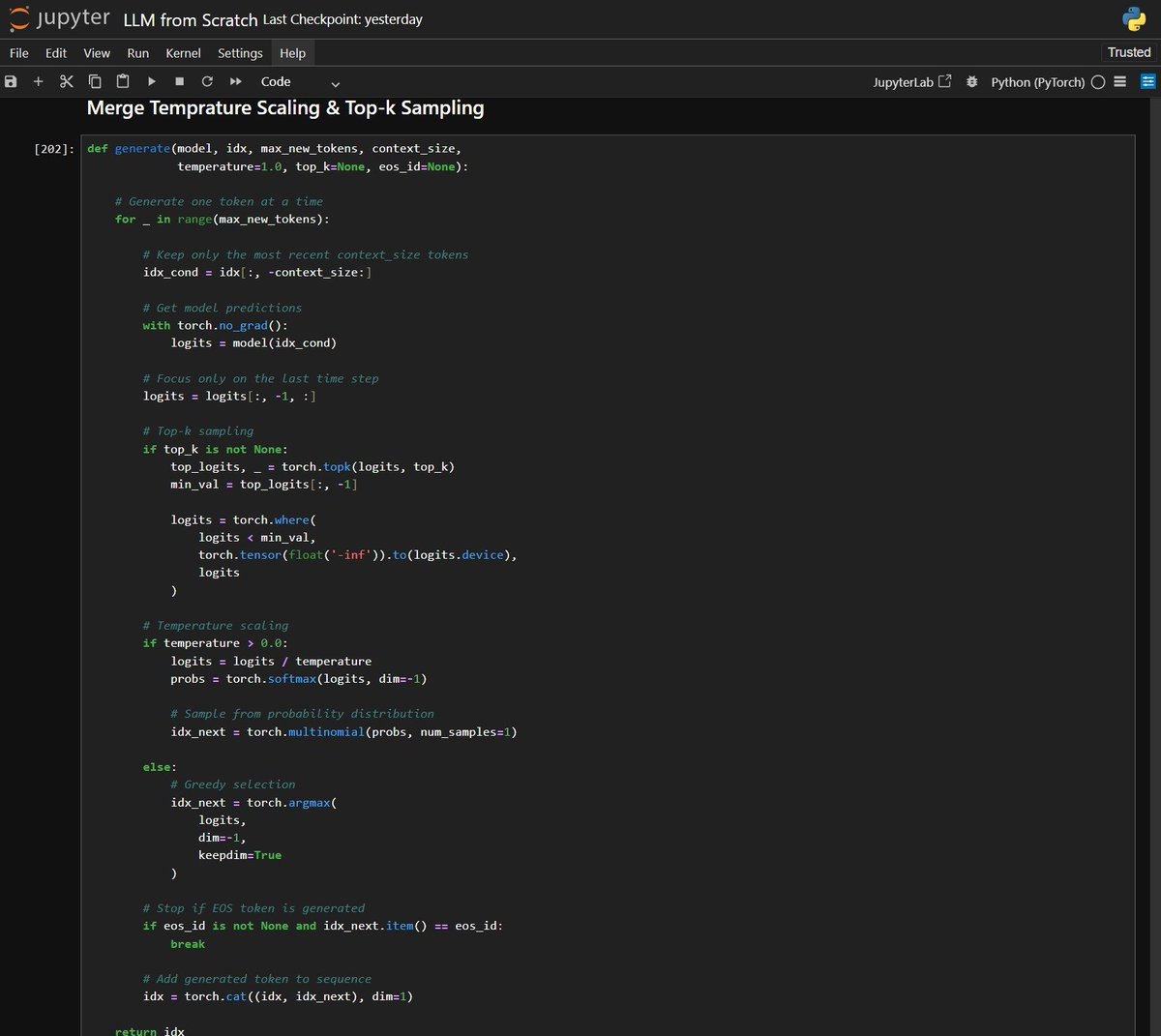Open the File menu
The height and width of the screenshot is (1036, 1161).
click(19, 53)
